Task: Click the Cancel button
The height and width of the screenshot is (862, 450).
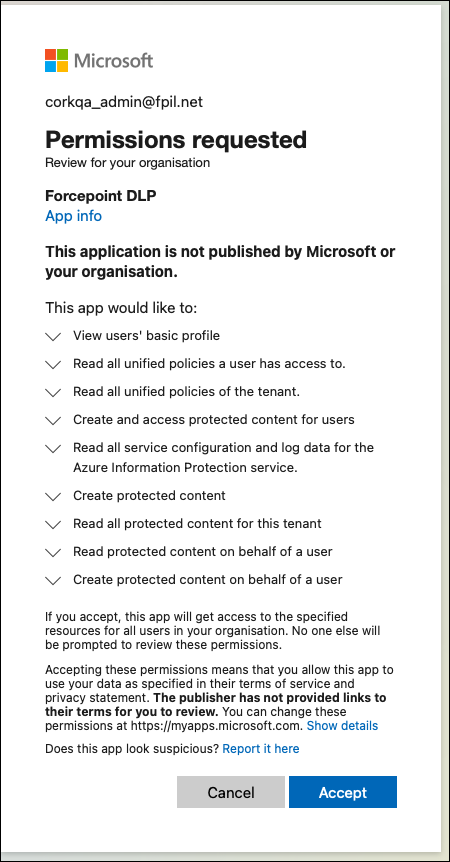Action: click(231, 792)
